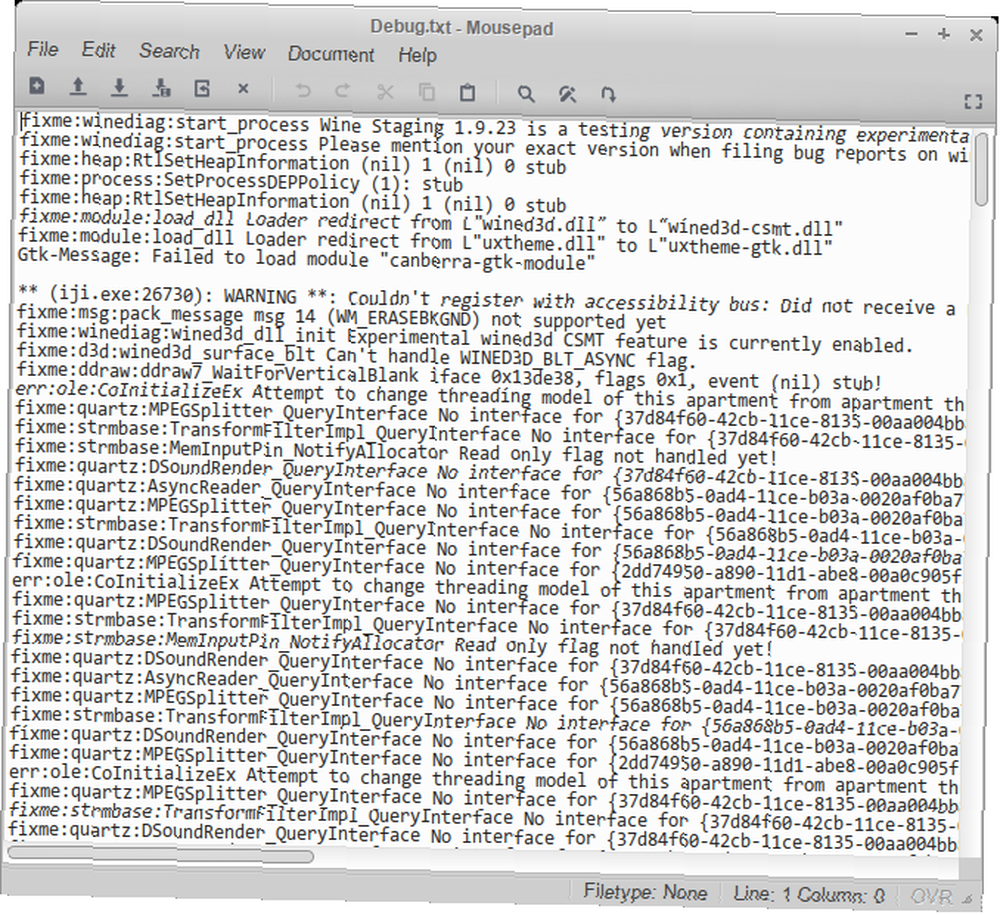This screenshot has width=1000, height=915.
Task: Open the Document menu
Action: click(330, 54)
